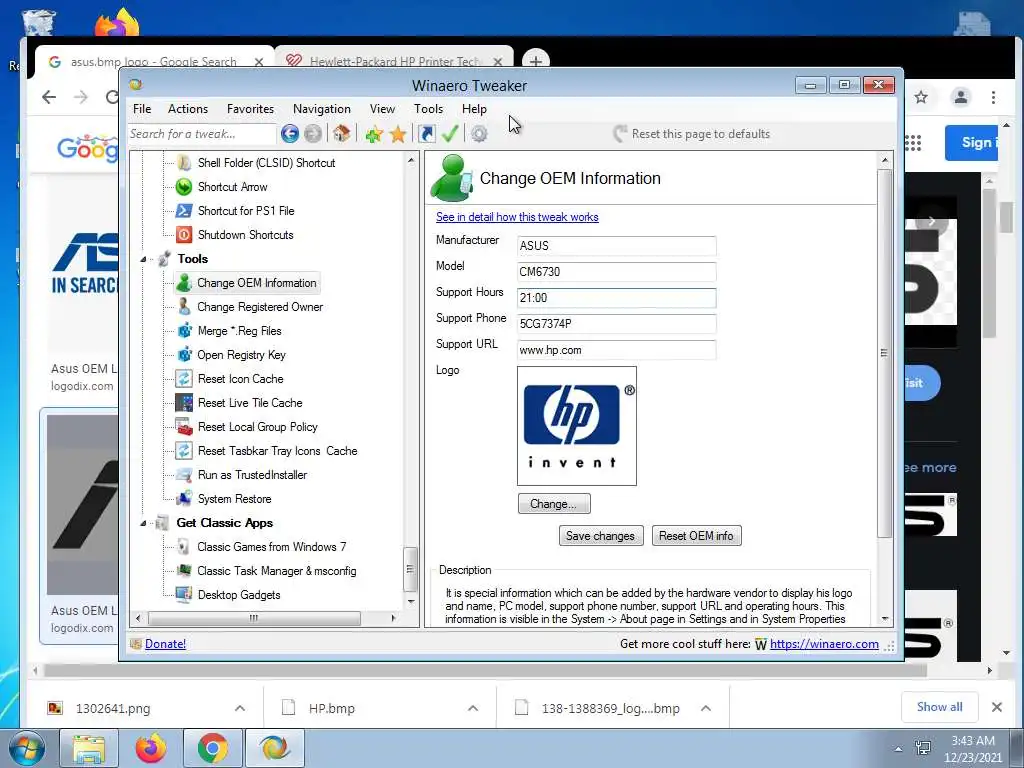1024x768 pixels.
Task: Click the right panel vertical scrollbar
Action: coord(884,353)
